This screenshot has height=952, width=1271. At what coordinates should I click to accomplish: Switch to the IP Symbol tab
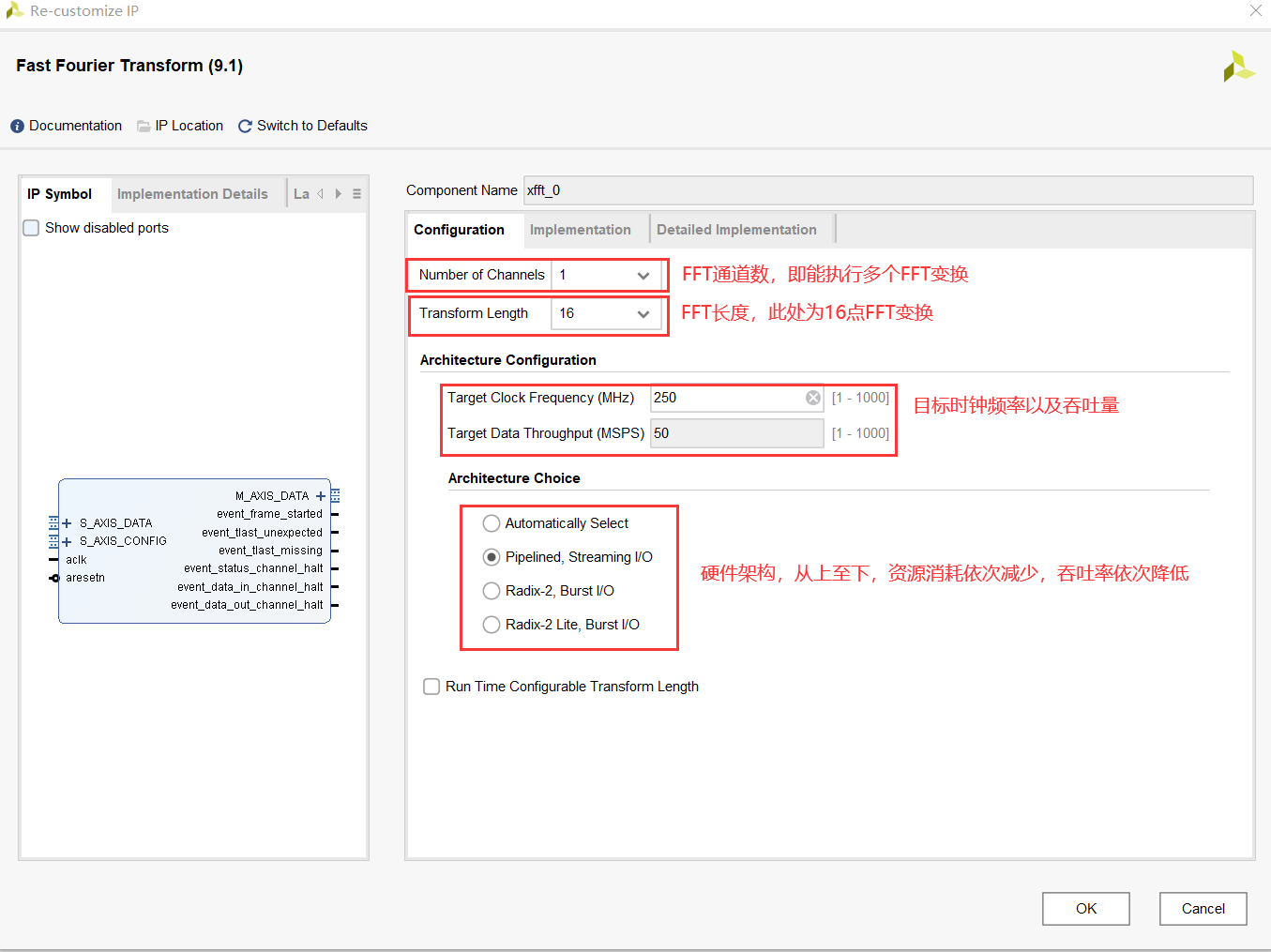click(59, 194)
